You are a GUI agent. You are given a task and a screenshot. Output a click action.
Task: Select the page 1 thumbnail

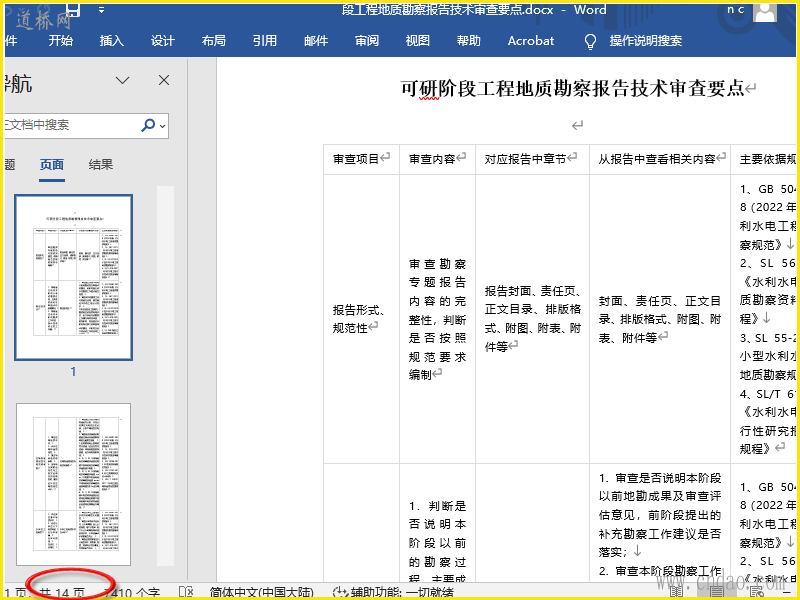tap(73, 277)
